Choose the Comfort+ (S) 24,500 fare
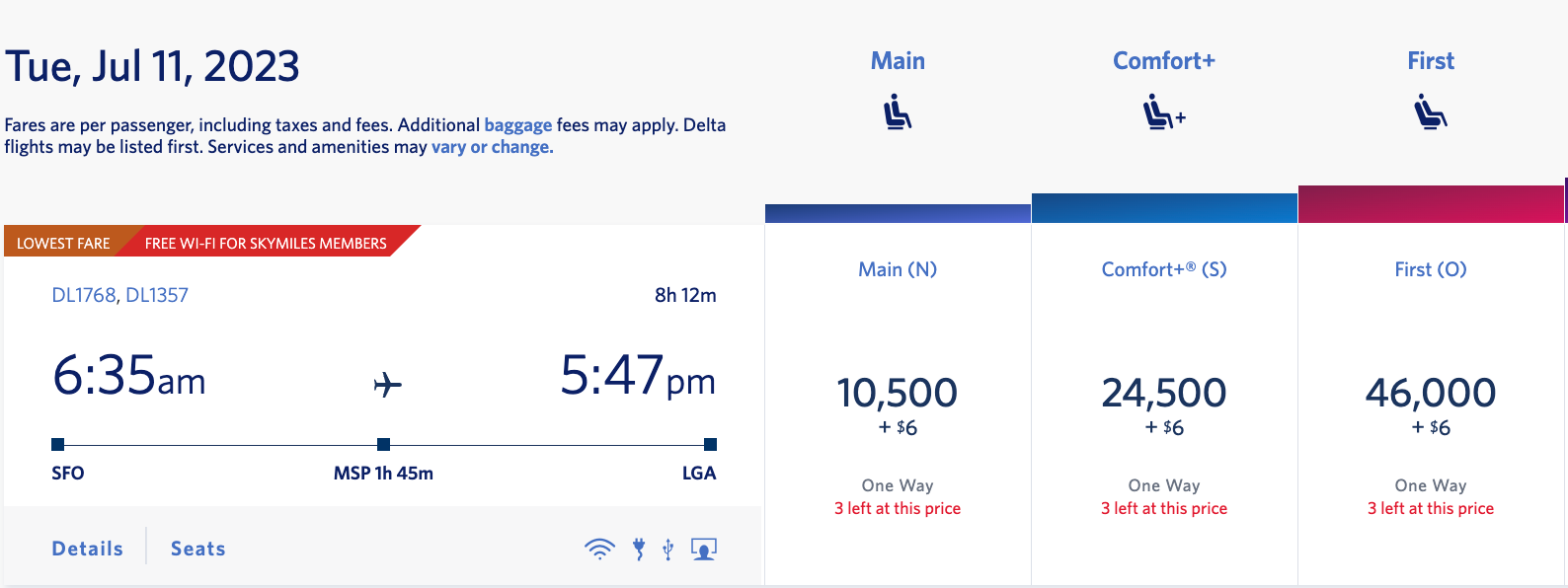Image resolution: width=1568 pixels, height=588 pixels. coord(1163,395)
